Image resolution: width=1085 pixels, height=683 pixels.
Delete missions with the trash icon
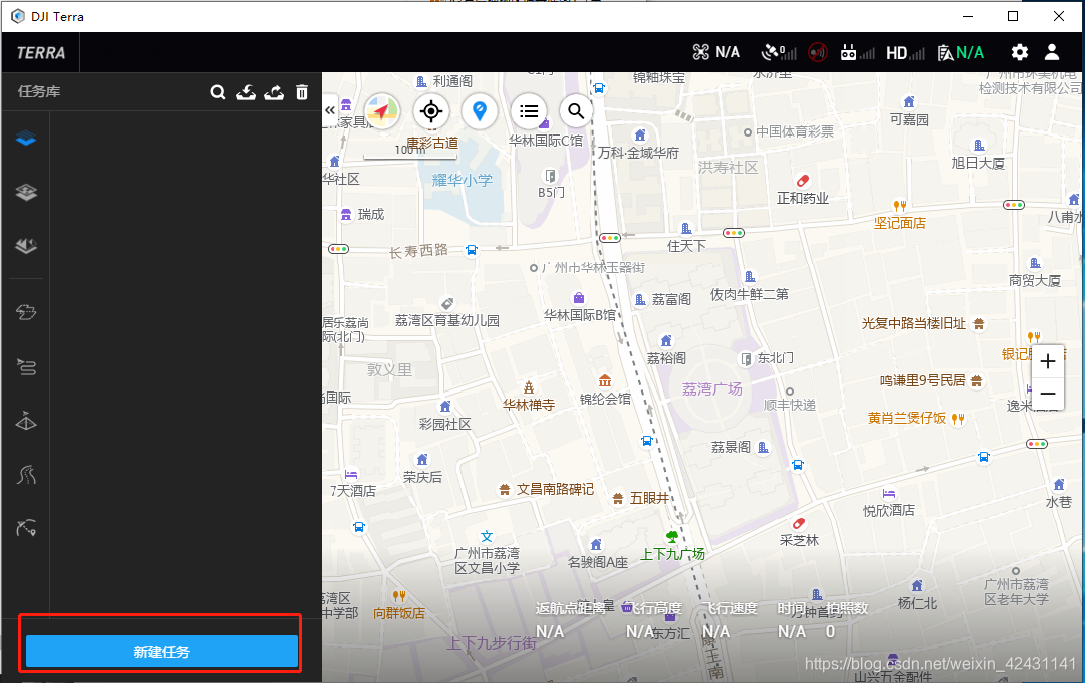coord(302,92)
